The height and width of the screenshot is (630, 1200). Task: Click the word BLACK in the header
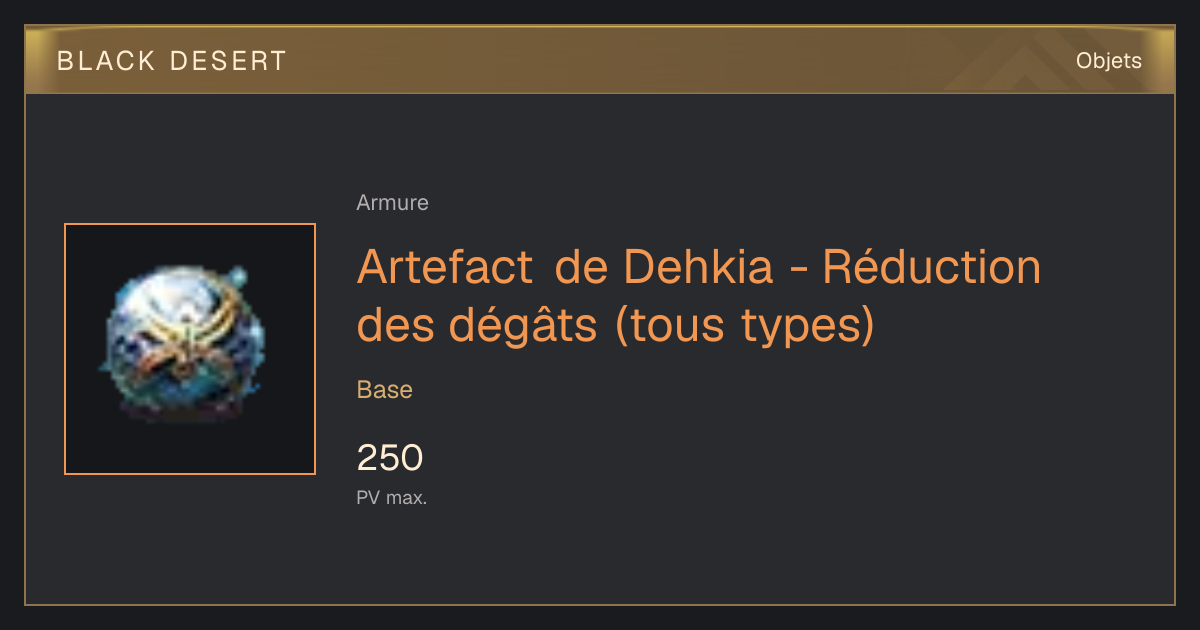point(106,61)
